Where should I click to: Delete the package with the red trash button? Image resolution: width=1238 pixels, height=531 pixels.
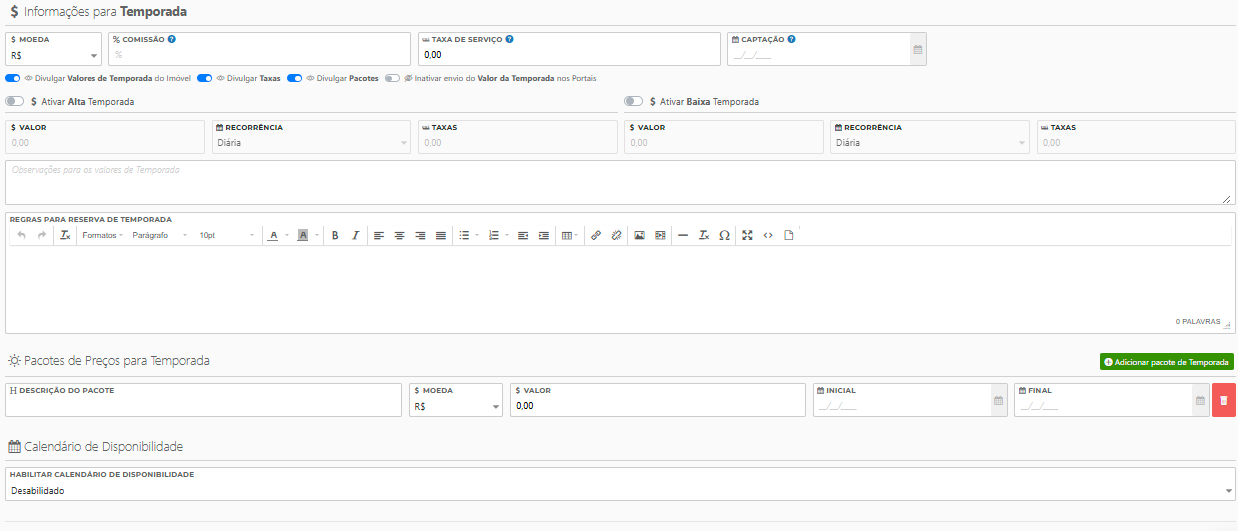click(1223, 400)
